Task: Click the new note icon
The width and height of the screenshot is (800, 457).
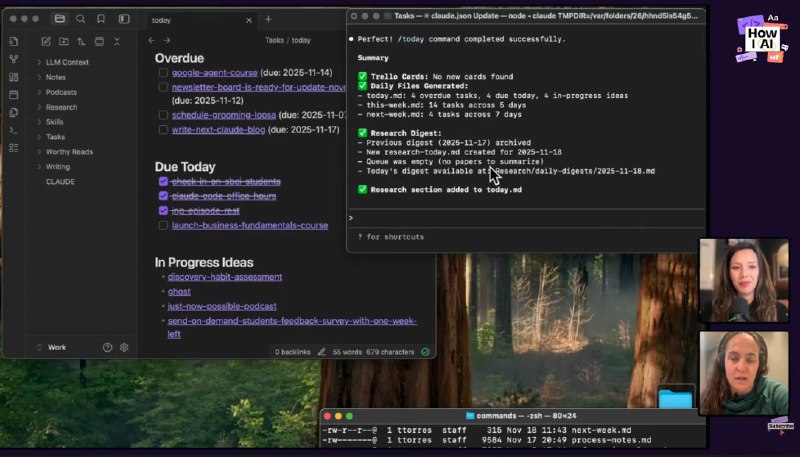Action: (x=46, y=41)
